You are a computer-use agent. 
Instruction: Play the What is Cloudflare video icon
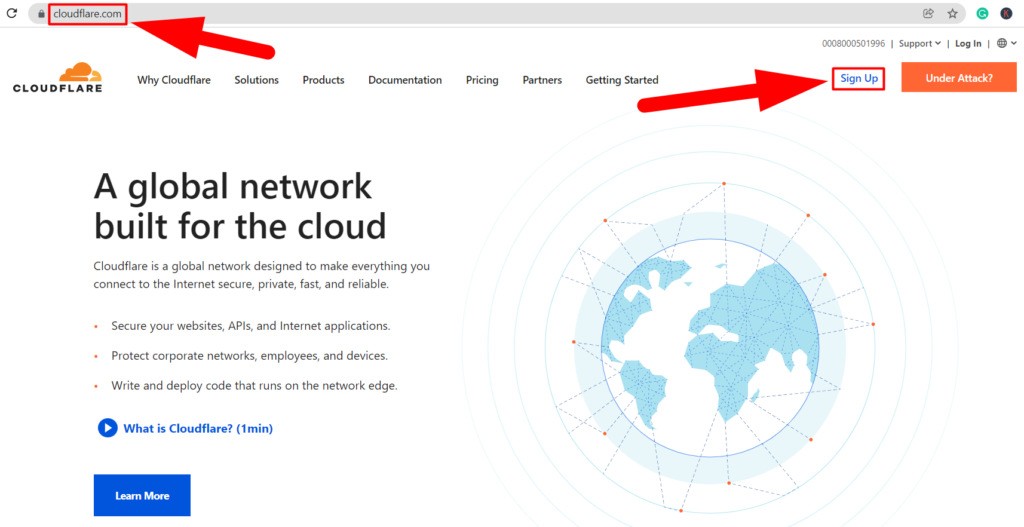coord(108,428)
